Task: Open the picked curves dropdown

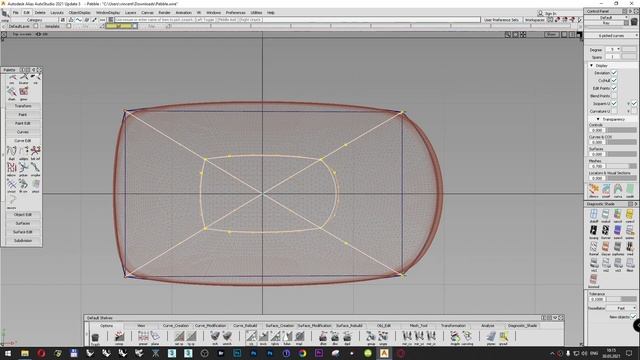Action: (x=611, y=36)
